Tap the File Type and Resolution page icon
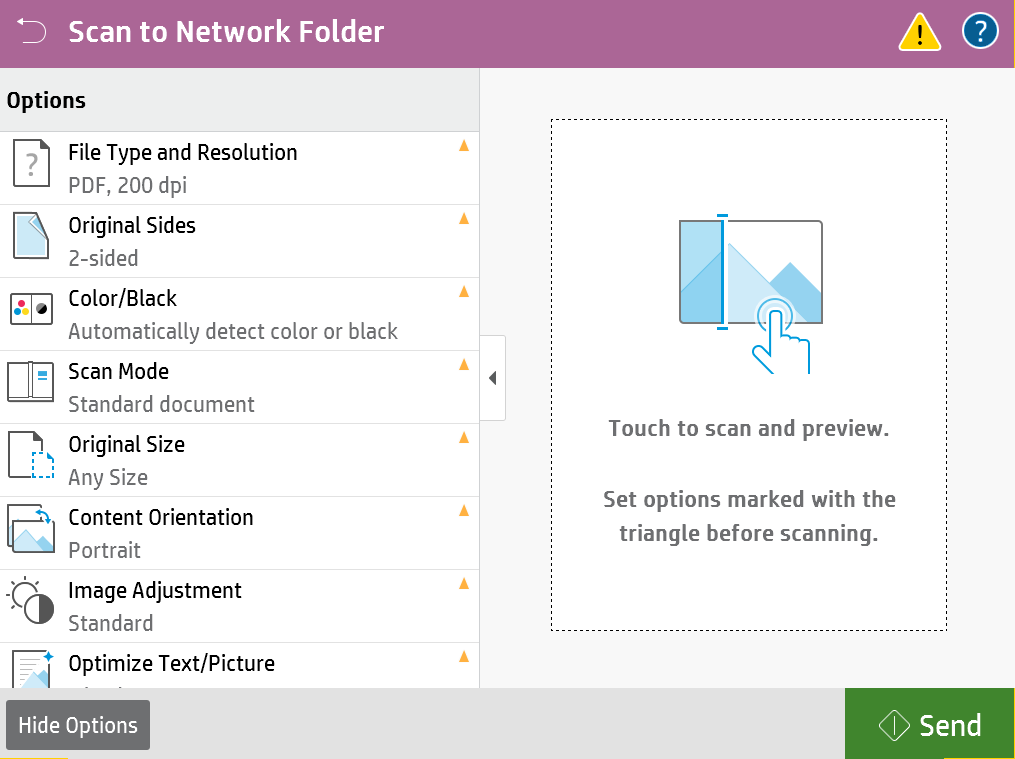Image resolution: width=1015 pixels, height=759 pixels. click(x=31, y=164)
